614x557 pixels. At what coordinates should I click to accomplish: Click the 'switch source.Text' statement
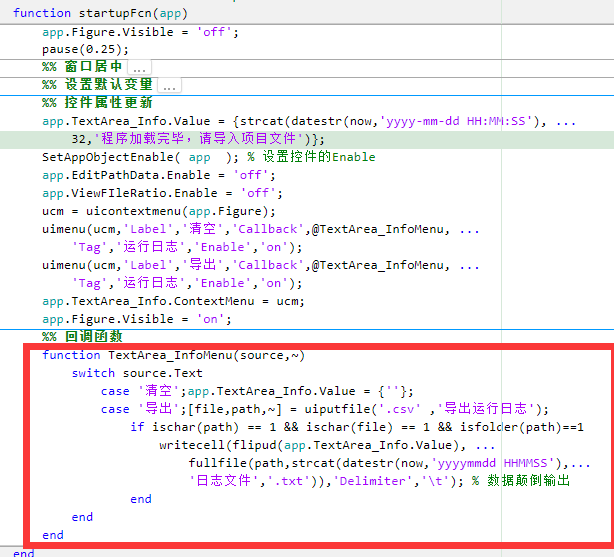coord(137,373)
